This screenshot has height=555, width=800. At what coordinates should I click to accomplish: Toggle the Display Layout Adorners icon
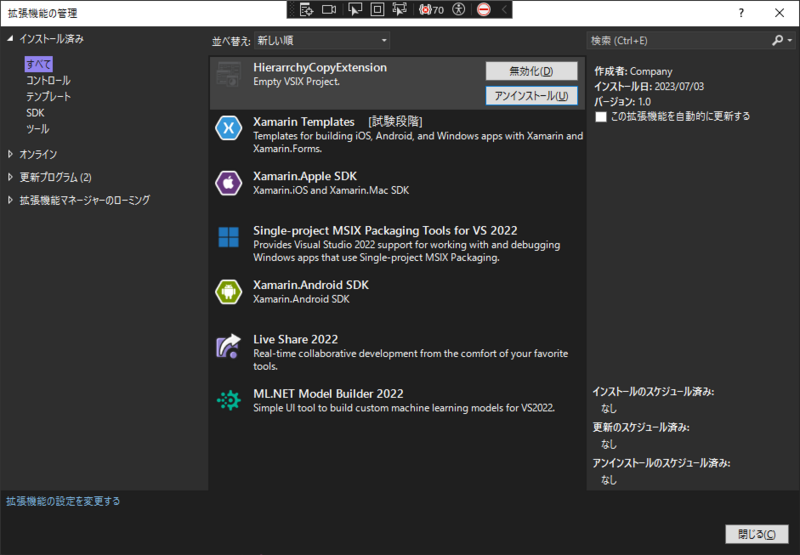377,10
